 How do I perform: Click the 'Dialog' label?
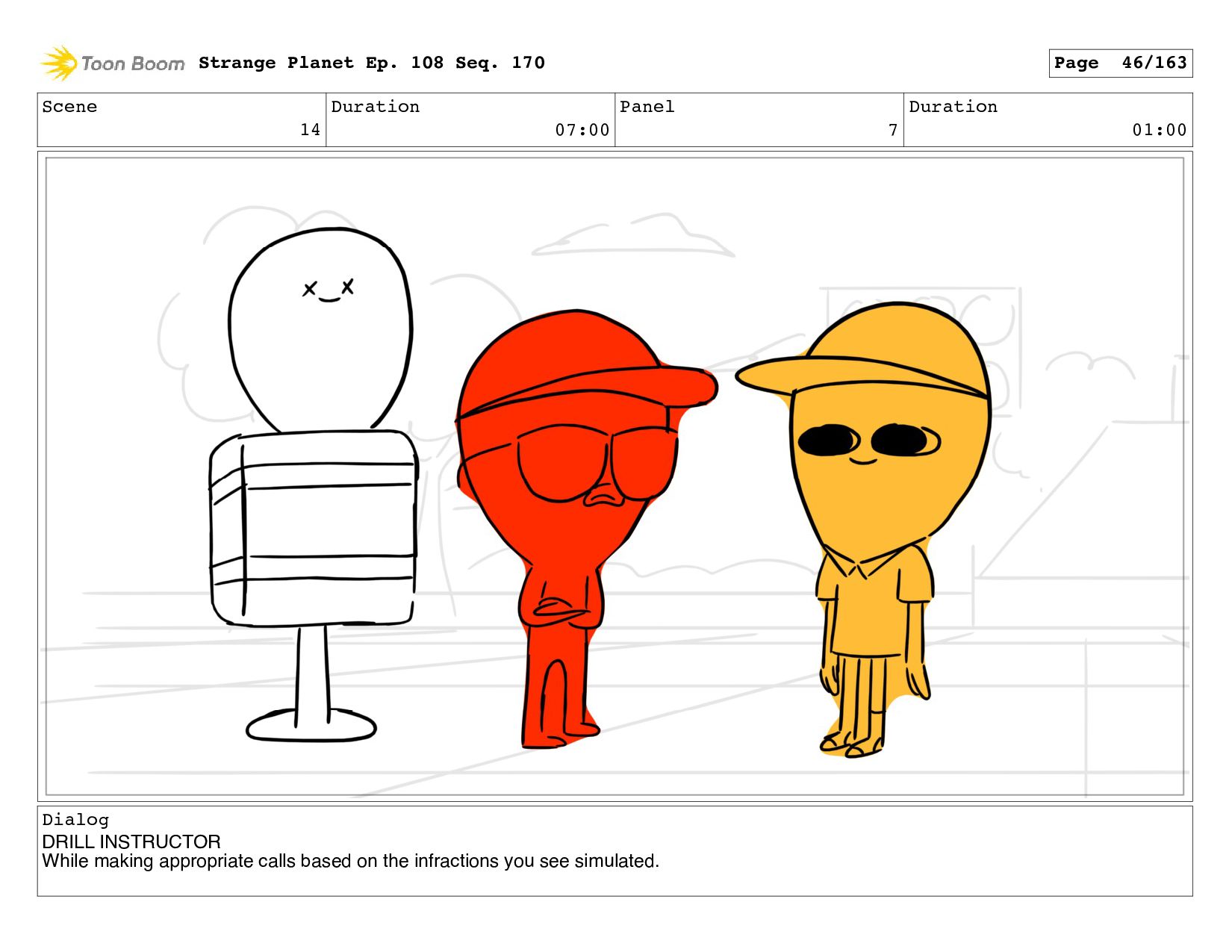click(x=75, y=820)
